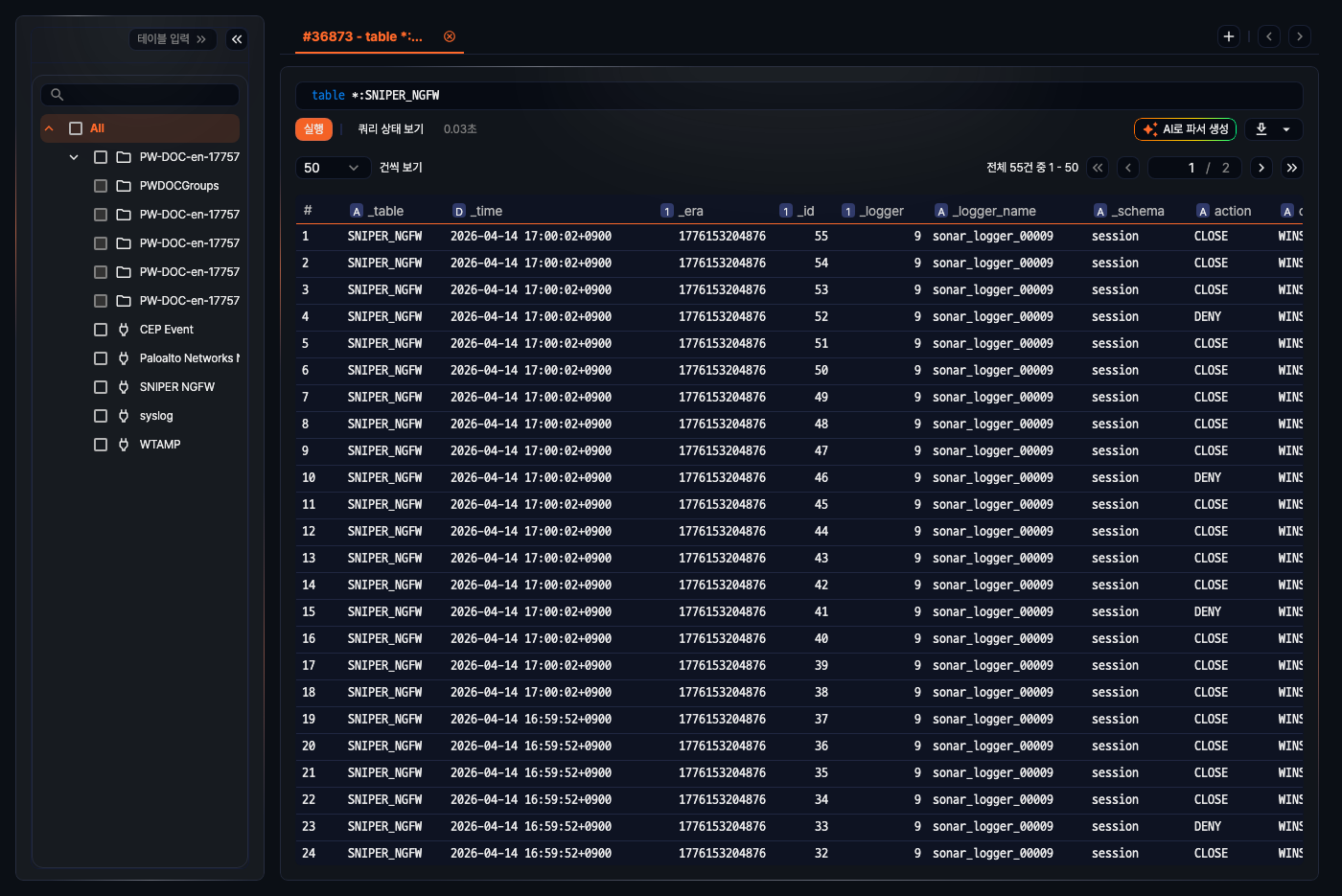
Task: Go to the next results page
Action: [x=1261, y=168]
